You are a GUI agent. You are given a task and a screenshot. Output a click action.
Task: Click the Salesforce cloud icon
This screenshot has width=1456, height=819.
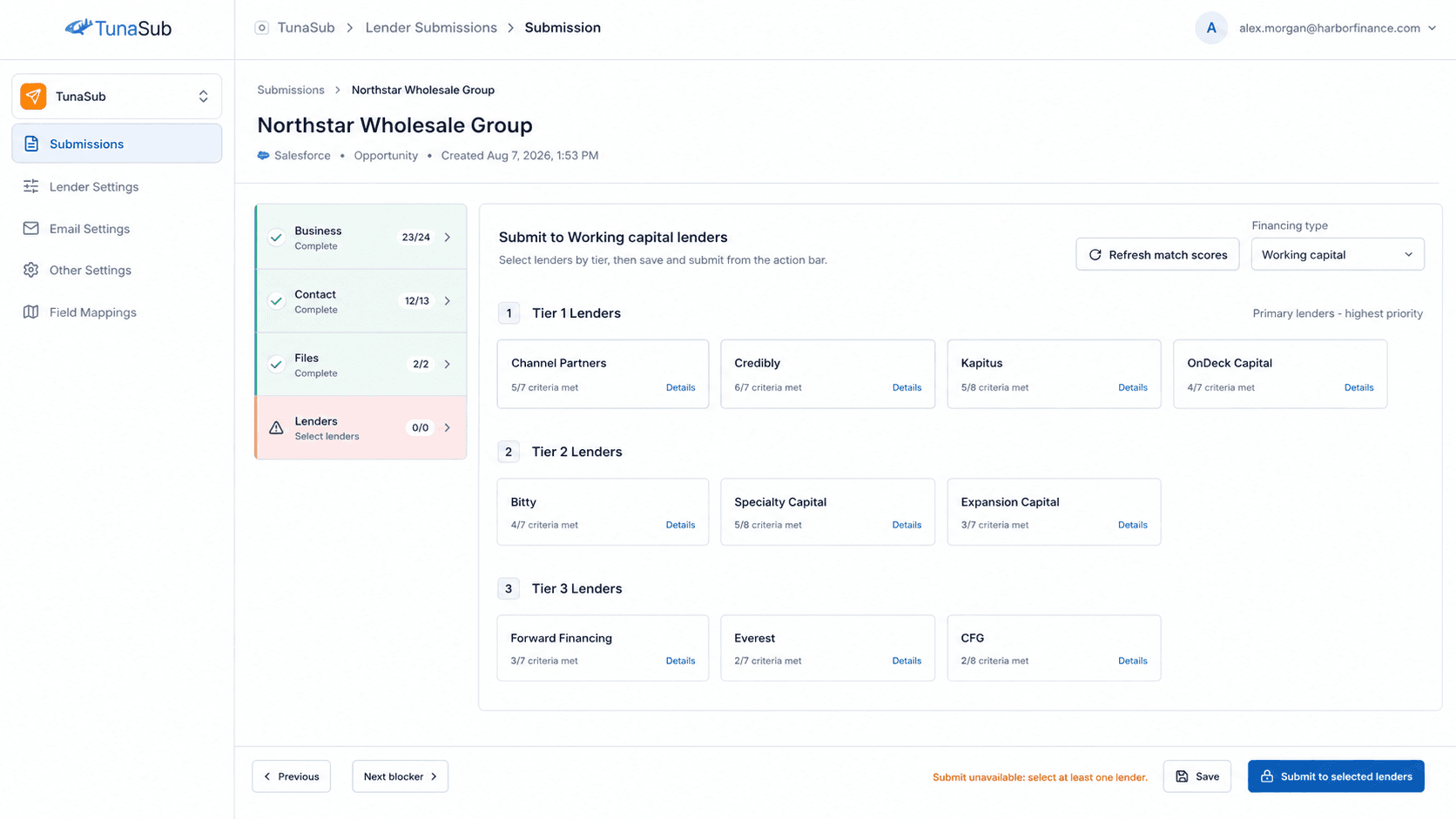pyautogui.click(x=263, y=156)
